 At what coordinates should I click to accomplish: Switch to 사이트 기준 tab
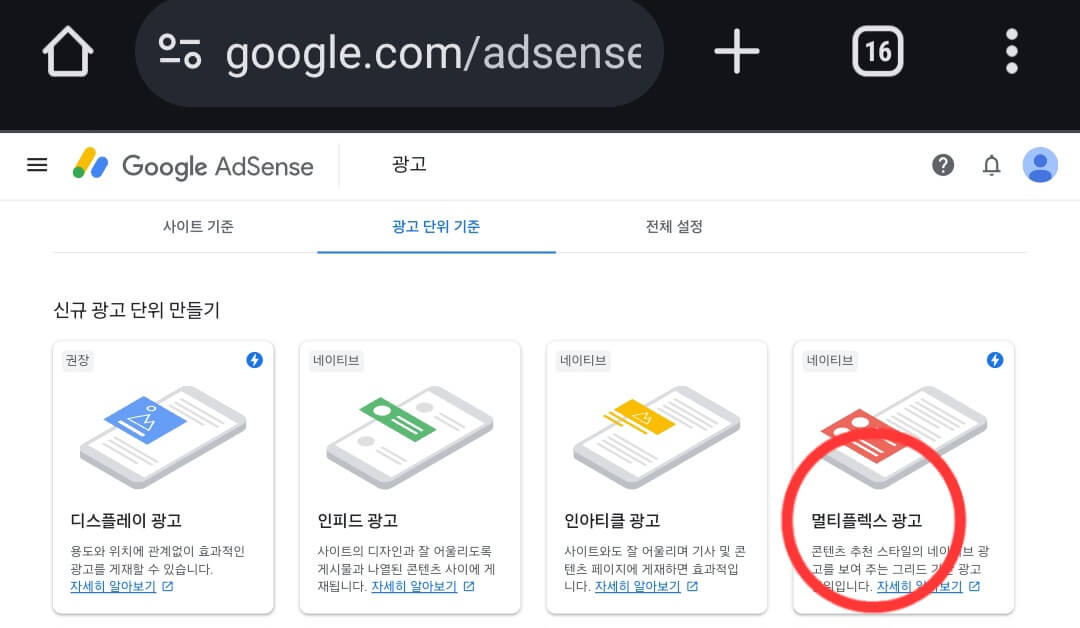click(198, 227)
